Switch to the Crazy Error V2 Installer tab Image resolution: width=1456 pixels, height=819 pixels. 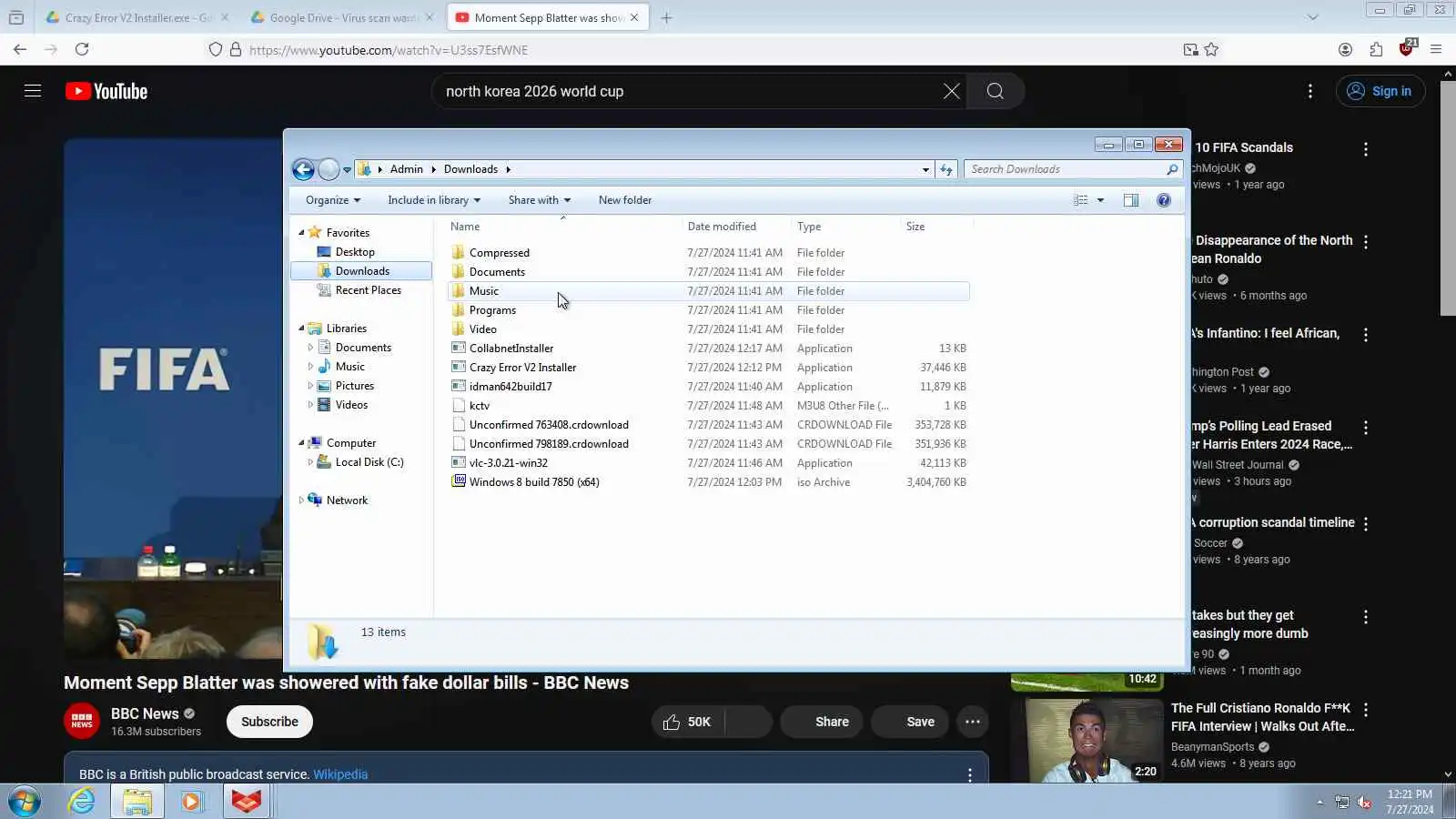[x=136, y=17]
